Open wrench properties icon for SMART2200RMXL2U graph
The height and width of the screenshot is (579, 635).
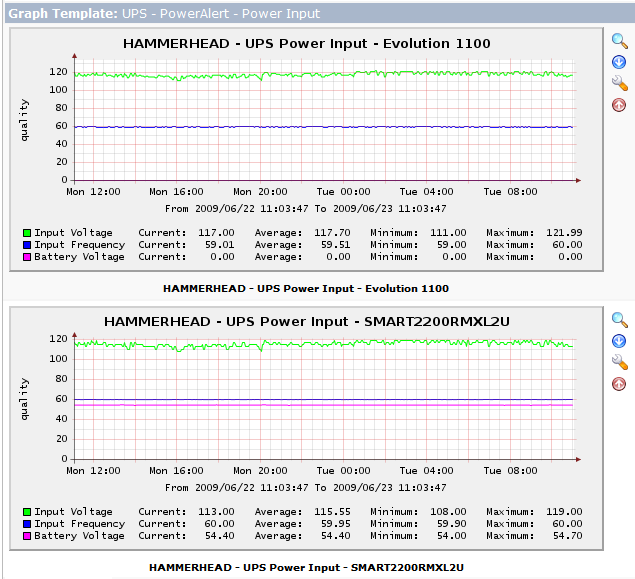click(x=620, y=362)
